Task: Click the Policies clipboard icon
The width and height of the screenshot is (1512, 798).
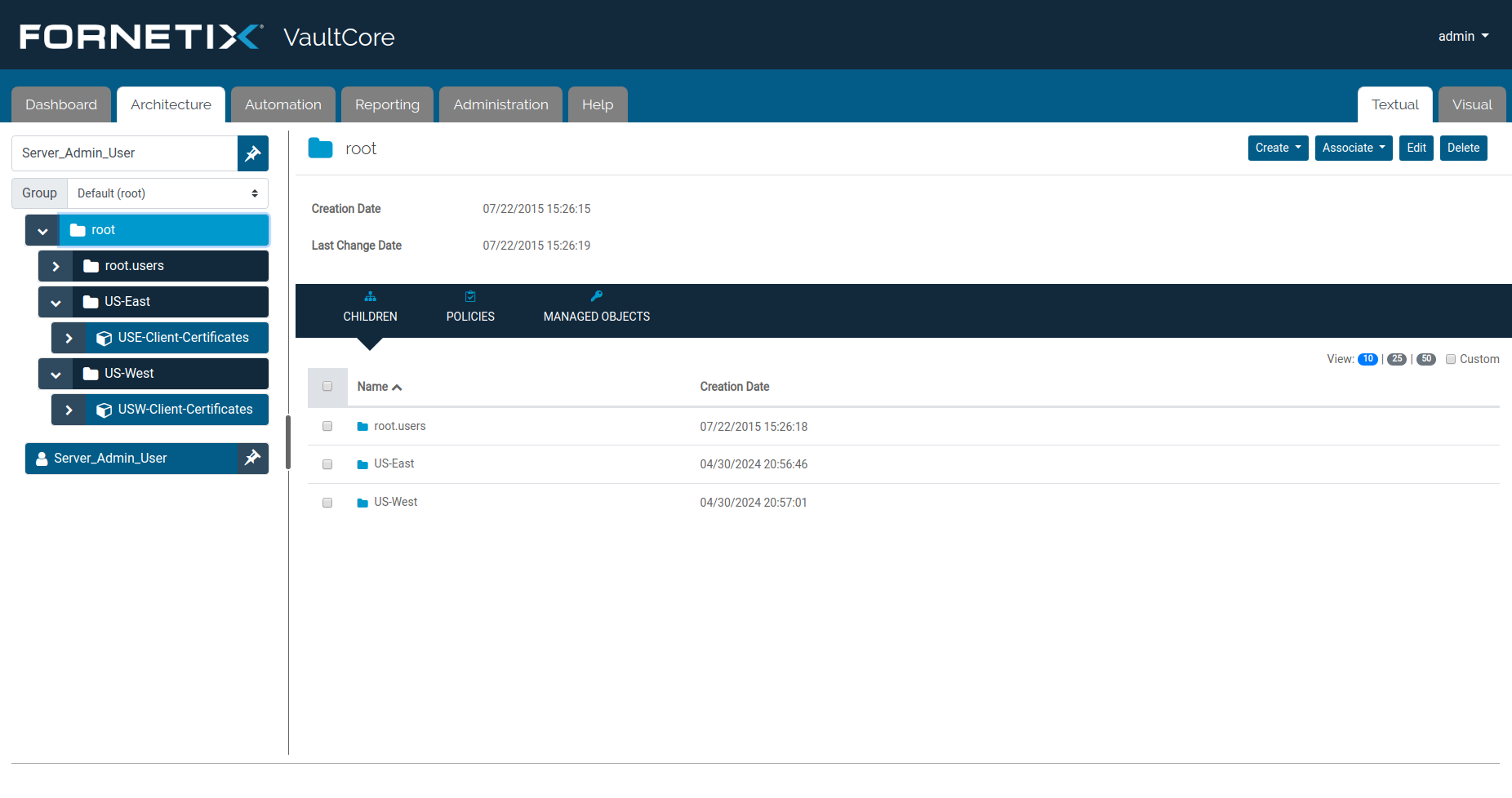Action: tap(470, 297)
